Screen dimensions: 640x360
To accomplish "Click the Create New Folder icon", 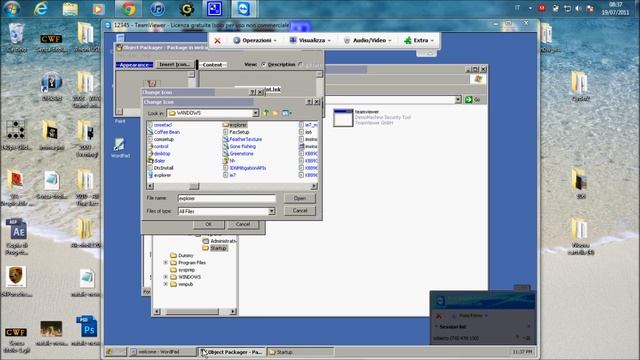I will pos(276,113).
